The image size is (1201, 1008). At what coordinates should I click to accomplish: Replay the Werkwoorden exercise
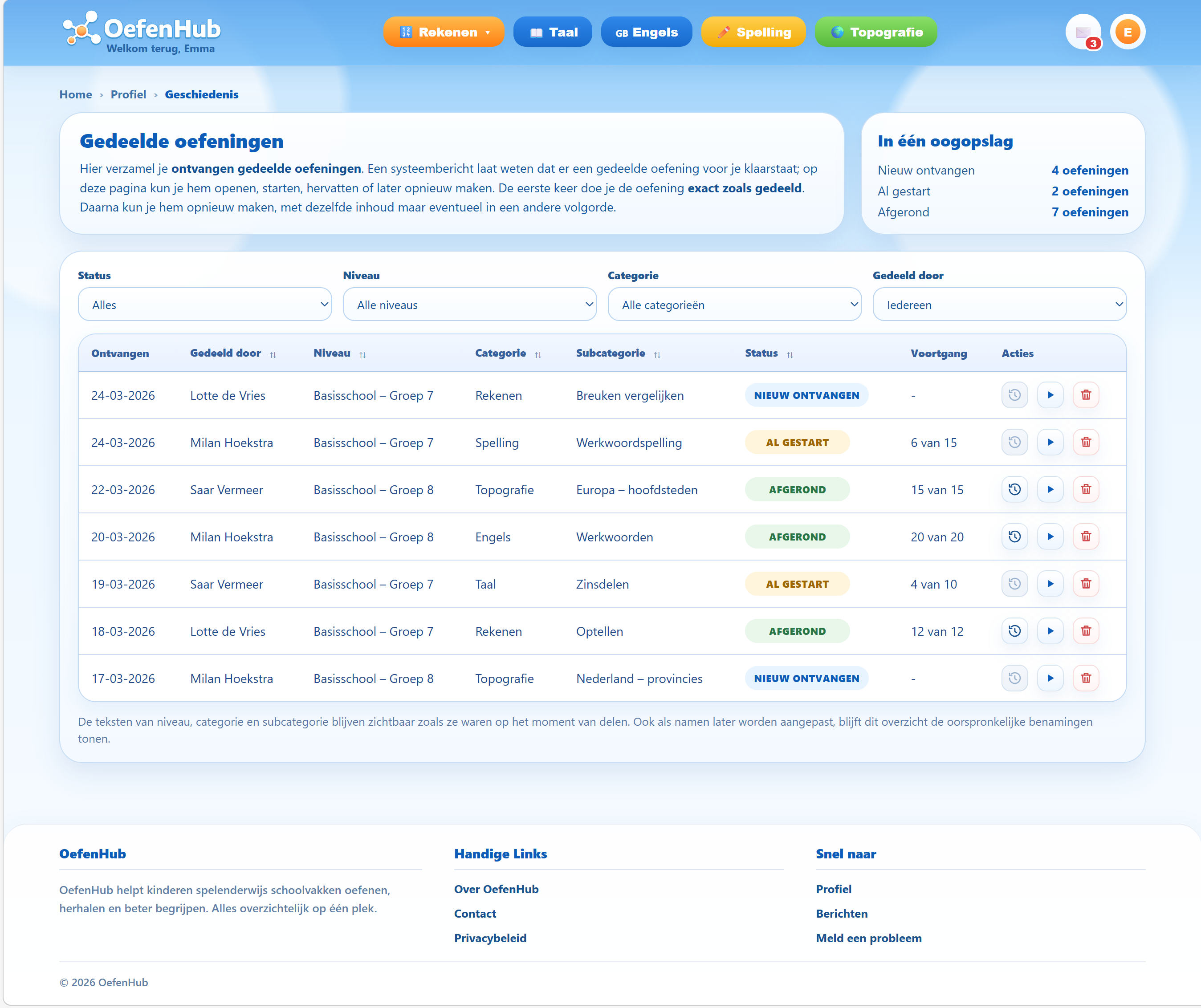1050,537
